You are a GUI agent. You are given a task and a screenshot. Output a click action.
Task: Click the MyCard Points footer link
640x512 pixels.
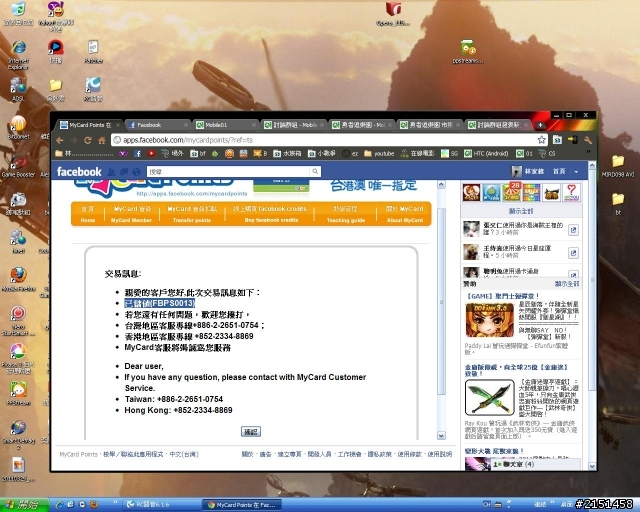pyautogui.click(x=78, y=454)
